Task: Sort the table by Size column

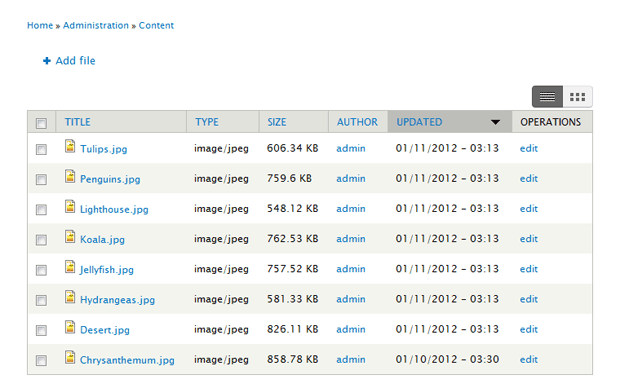Action: (276, 122)
